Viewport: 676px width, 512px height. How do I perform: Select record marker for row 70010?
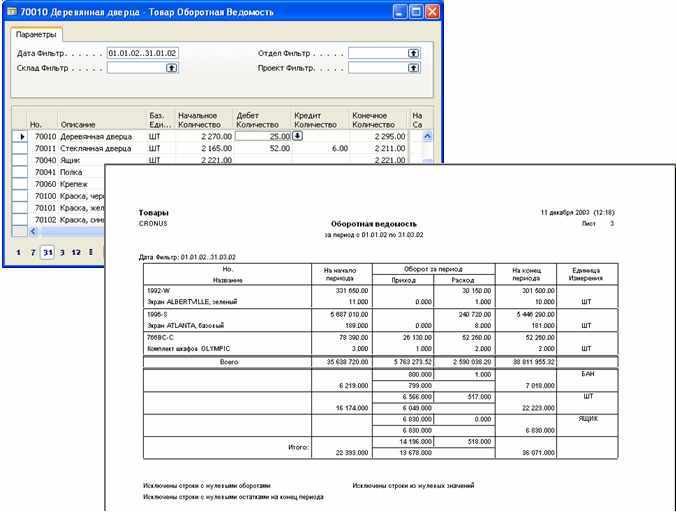pyautogui.click(x=20, y=136)
